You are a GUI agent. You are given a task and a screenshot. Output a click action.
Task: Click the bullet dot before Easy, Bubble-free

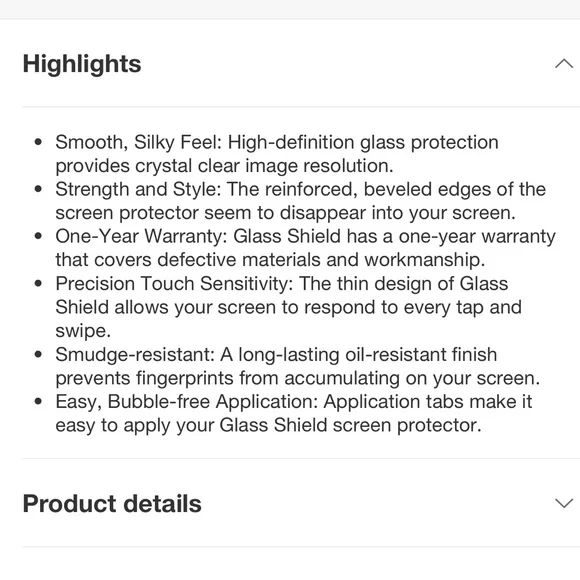click(38, 401)
